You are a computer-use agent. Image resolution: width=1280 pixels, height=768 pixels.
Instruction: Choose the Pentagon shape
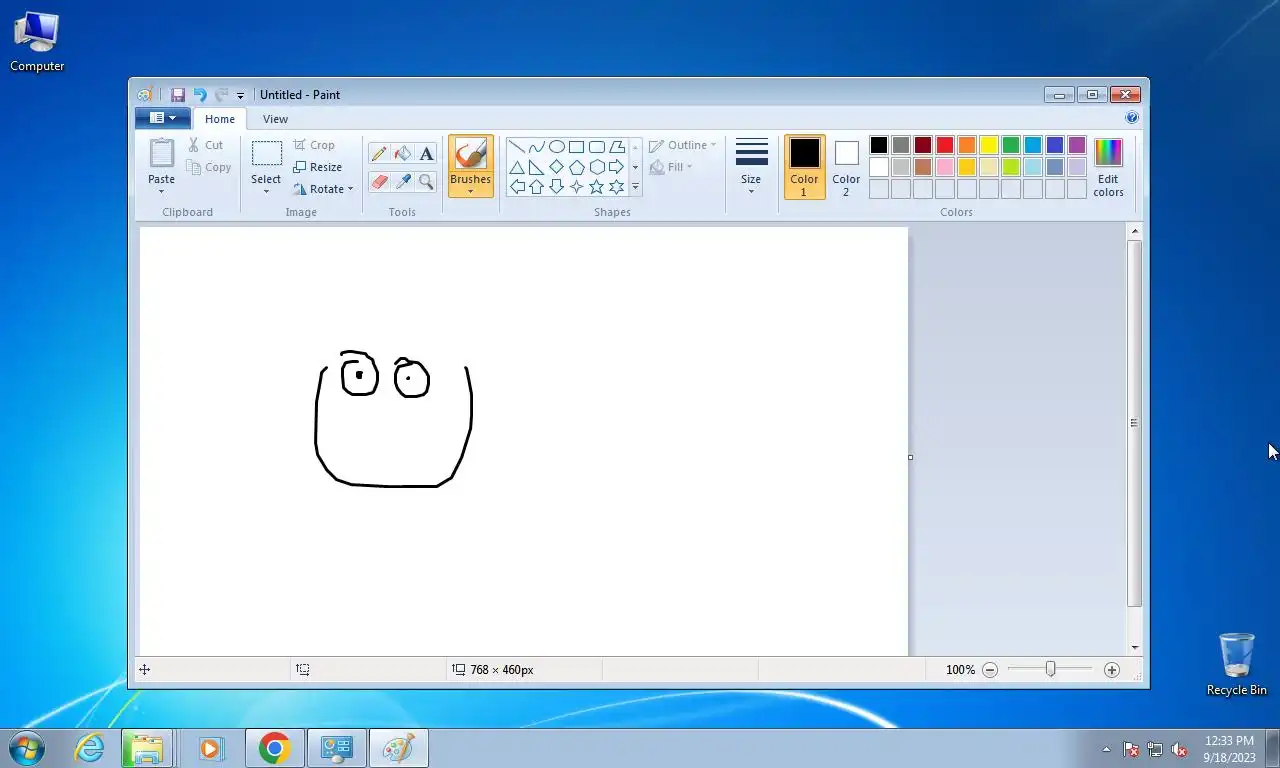pos(577,167)
